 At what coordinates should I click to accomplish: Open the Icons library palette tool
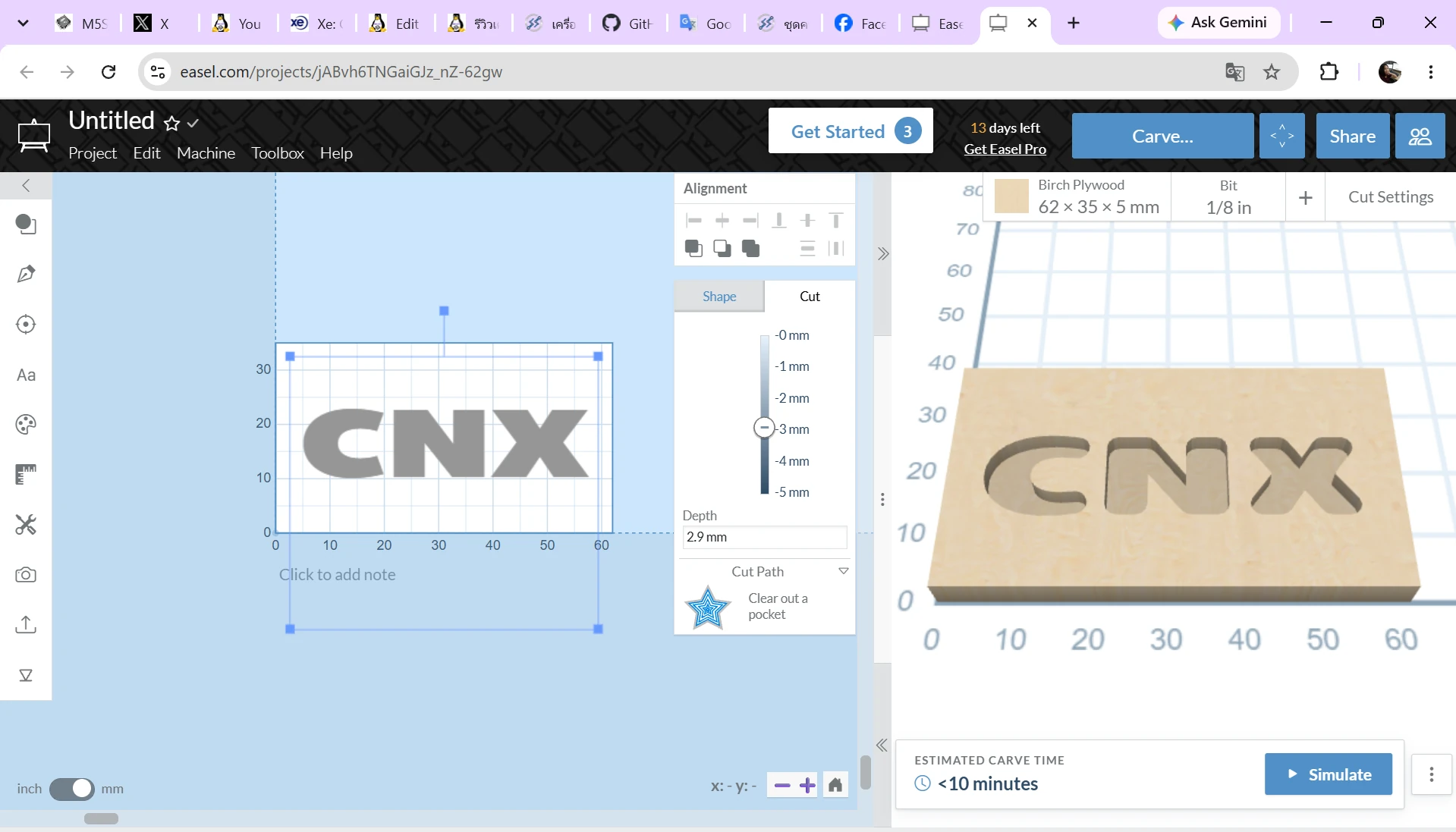[x=26, y=424]
